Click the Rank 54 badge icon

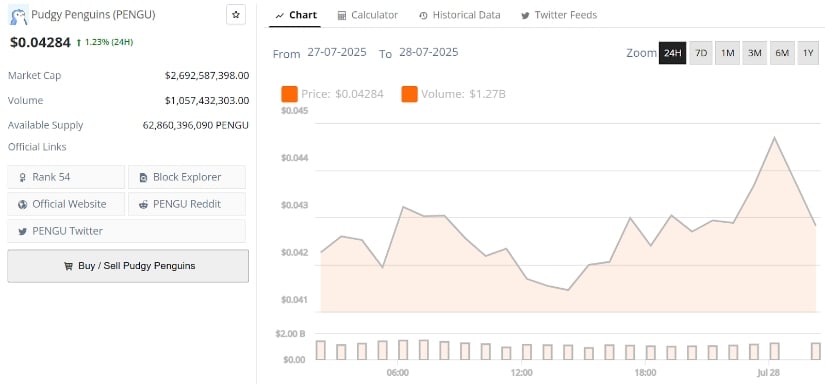23,178
